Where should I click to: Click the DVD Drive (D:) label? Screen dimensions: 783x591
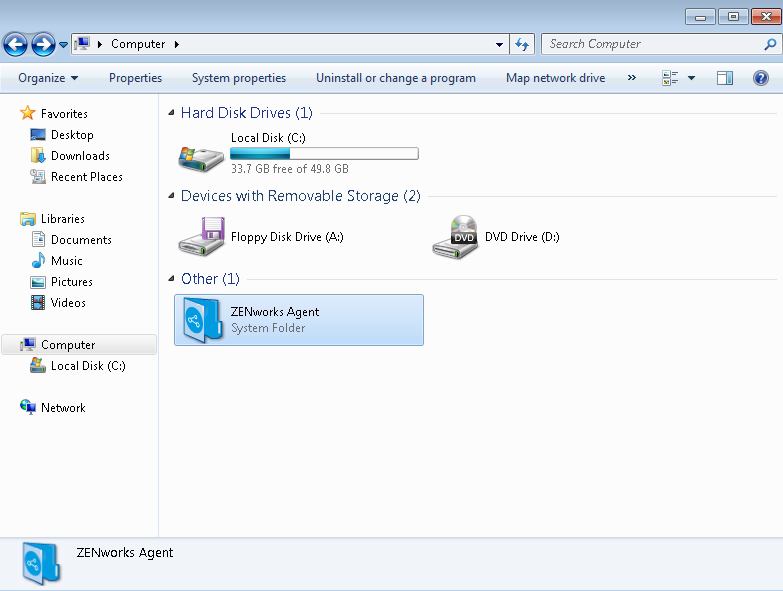tap(522, 237)
